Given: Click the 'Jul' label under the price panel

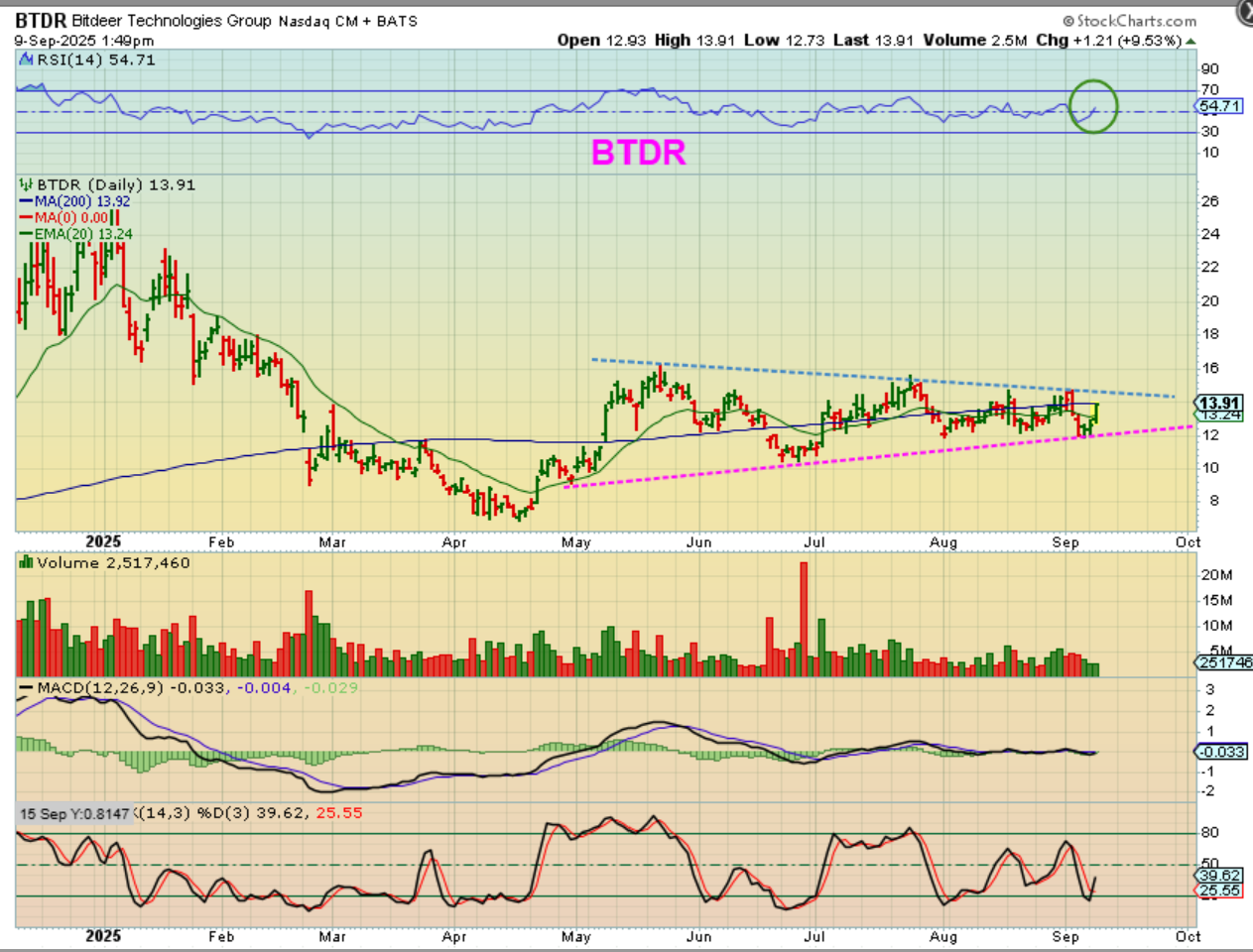Looking at the screenshot, I should [x=814, y=542].
